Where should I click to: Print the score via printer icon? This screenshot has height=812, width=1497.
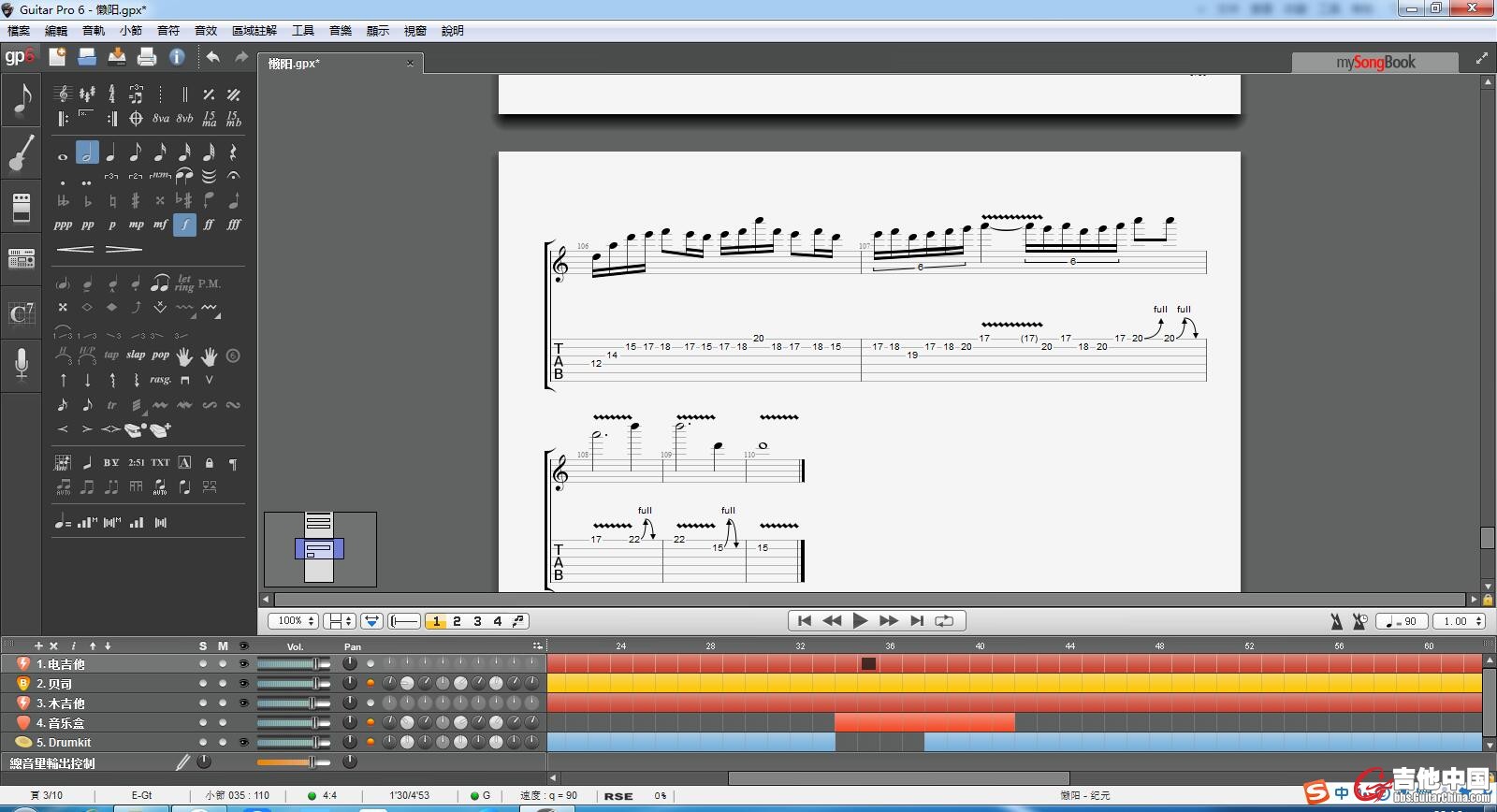point(147,57)
